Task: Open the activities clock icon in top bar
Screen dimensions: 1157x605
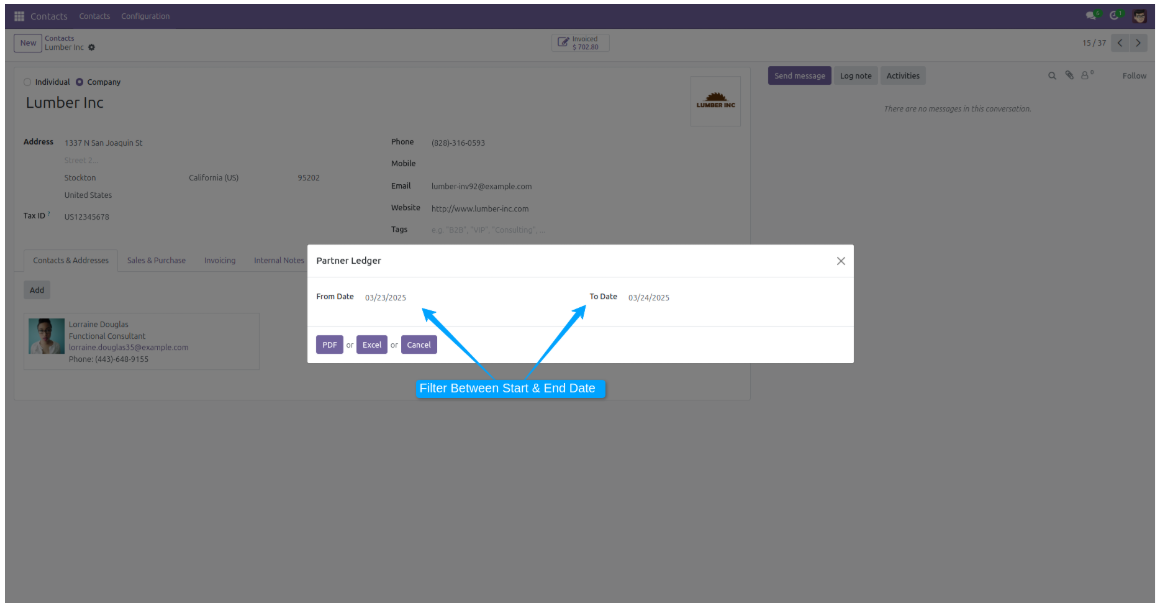Action: pyautogui.click(x=1115, y=16)
